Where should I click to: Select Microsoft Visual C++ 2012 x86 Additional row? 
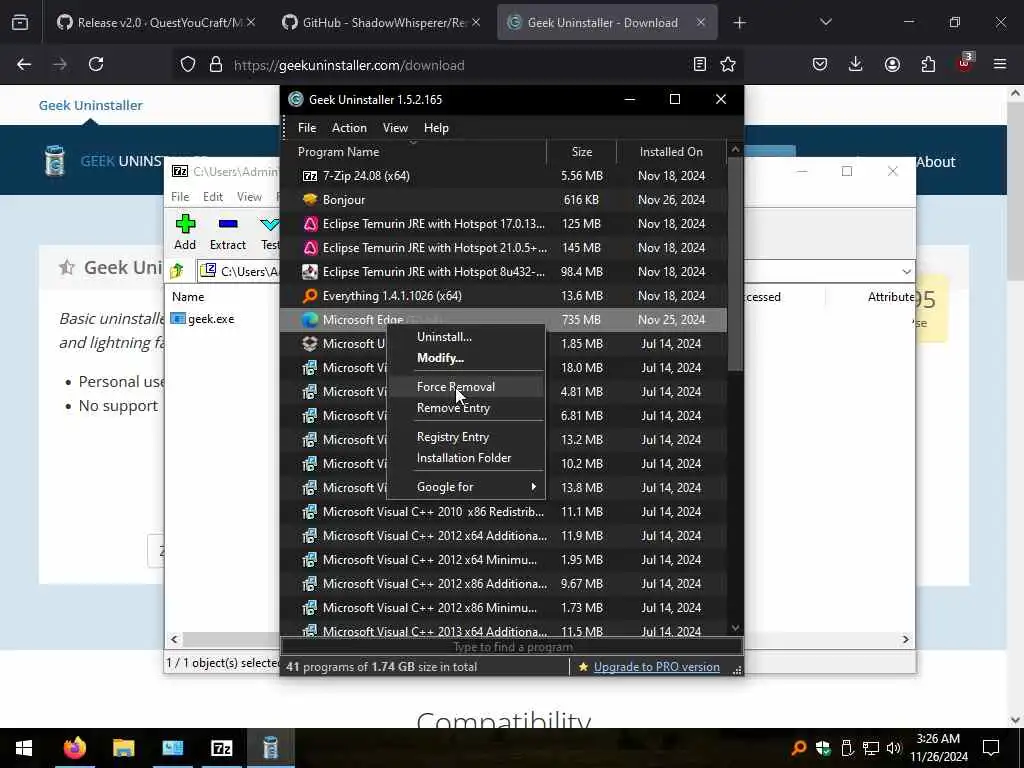(x=504, y=584)
